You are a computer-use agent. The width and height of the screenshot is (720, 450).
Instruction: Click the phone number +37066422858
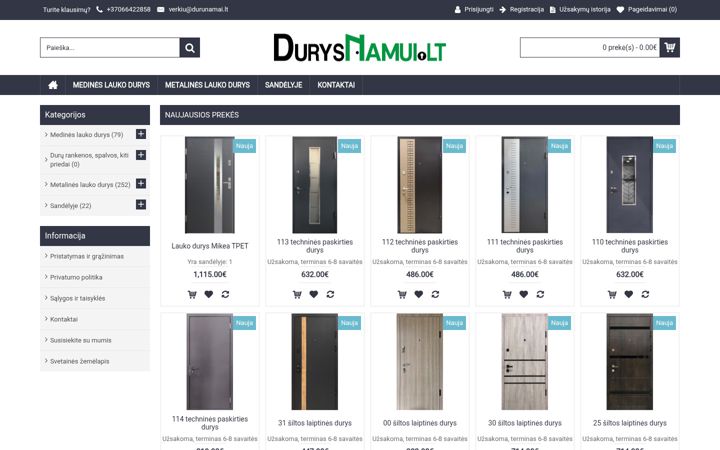pos(128,9)
